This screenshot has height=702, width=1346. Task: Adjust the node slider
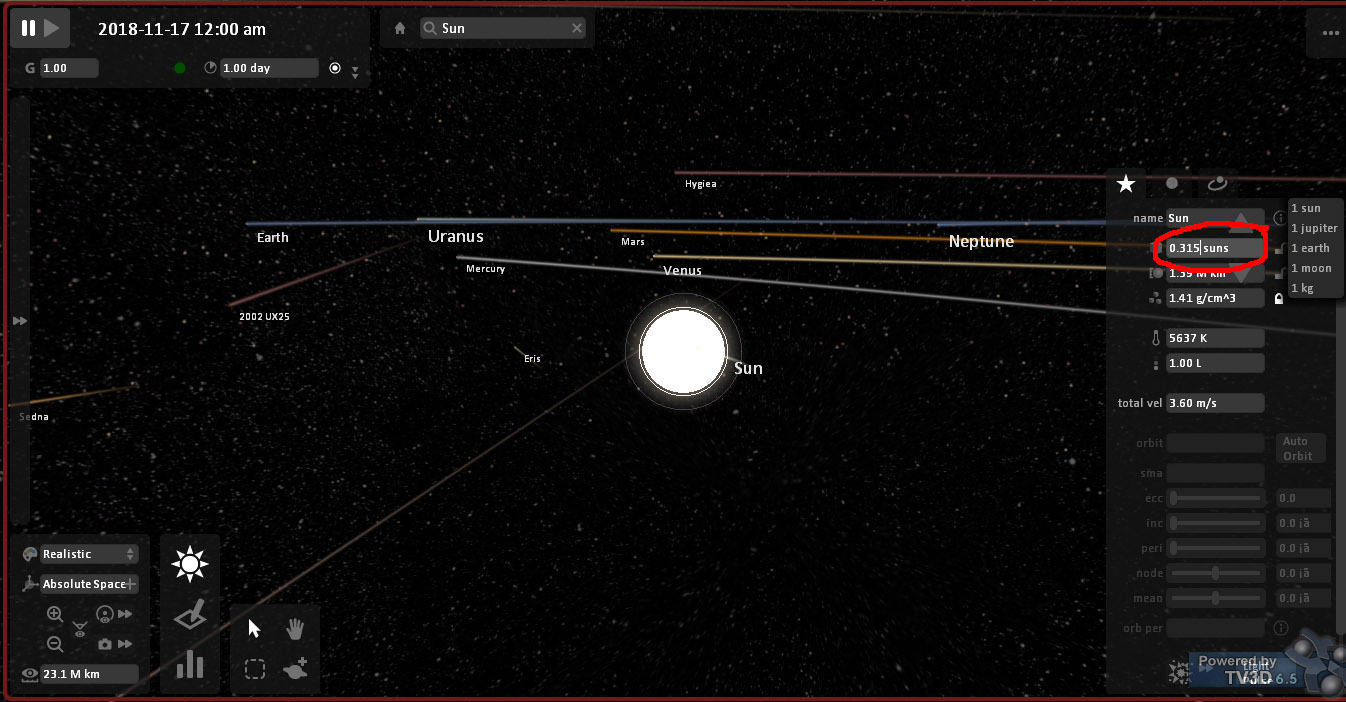1216,573
